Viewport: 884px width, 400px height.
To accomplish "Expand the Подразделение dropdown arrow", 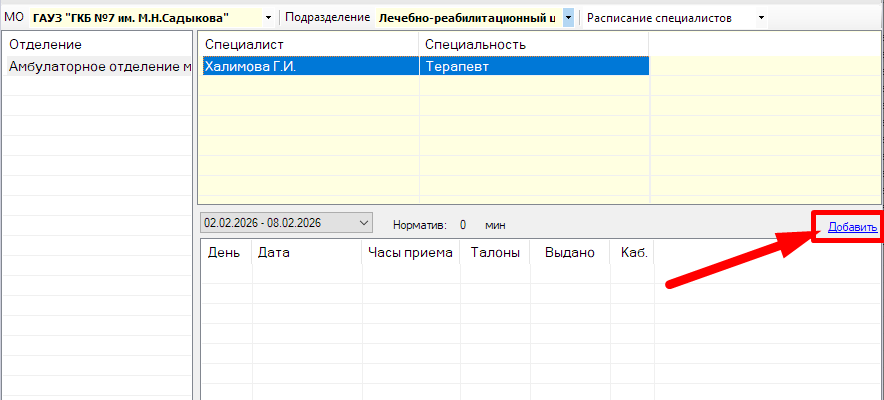I will (x=568, y=18).
